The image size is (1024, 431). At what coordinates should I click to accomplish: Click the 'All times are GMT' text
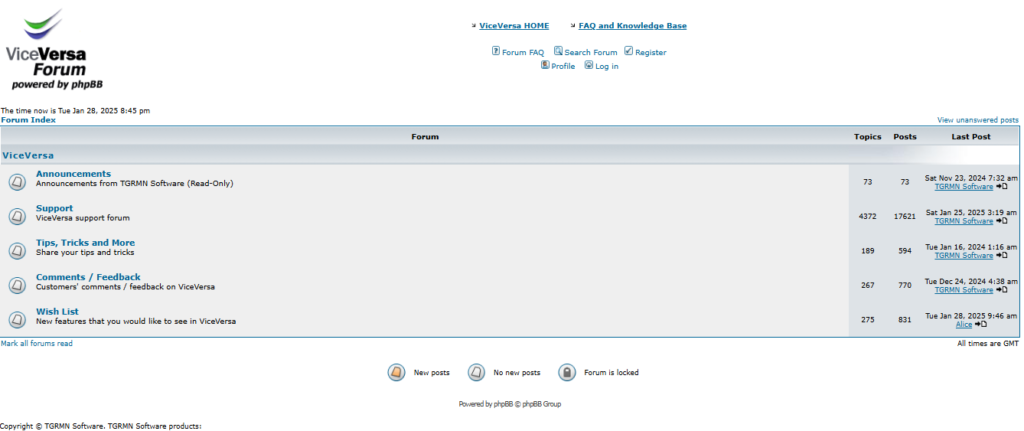pos(988,343)
